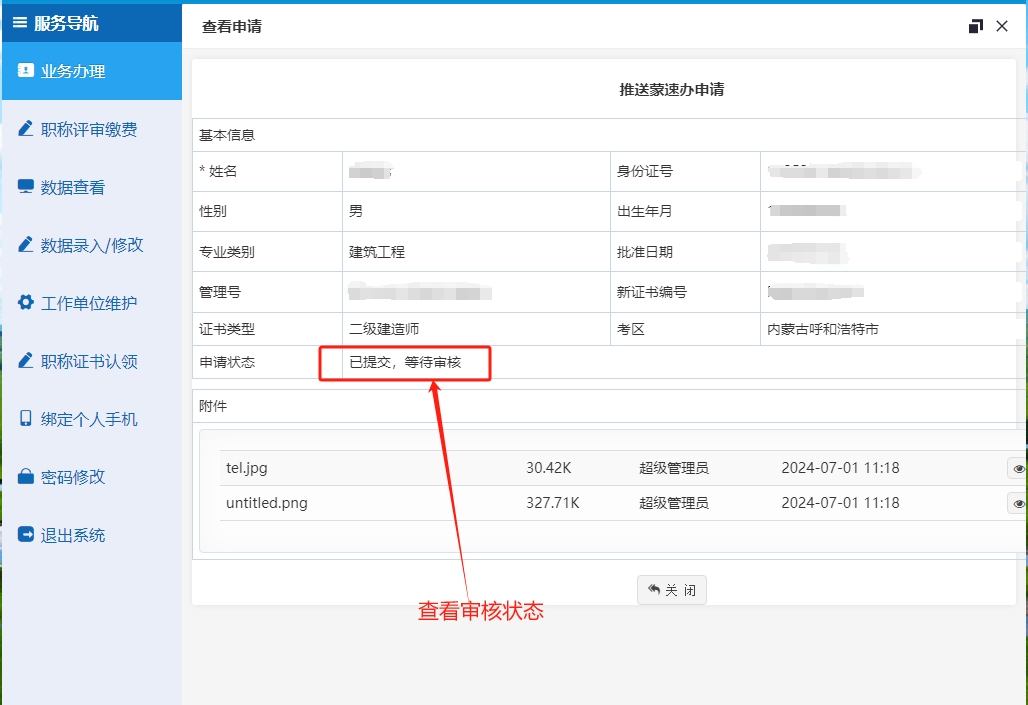
Task: Click the 业务办理 sidebar icon
Action: 26,71
